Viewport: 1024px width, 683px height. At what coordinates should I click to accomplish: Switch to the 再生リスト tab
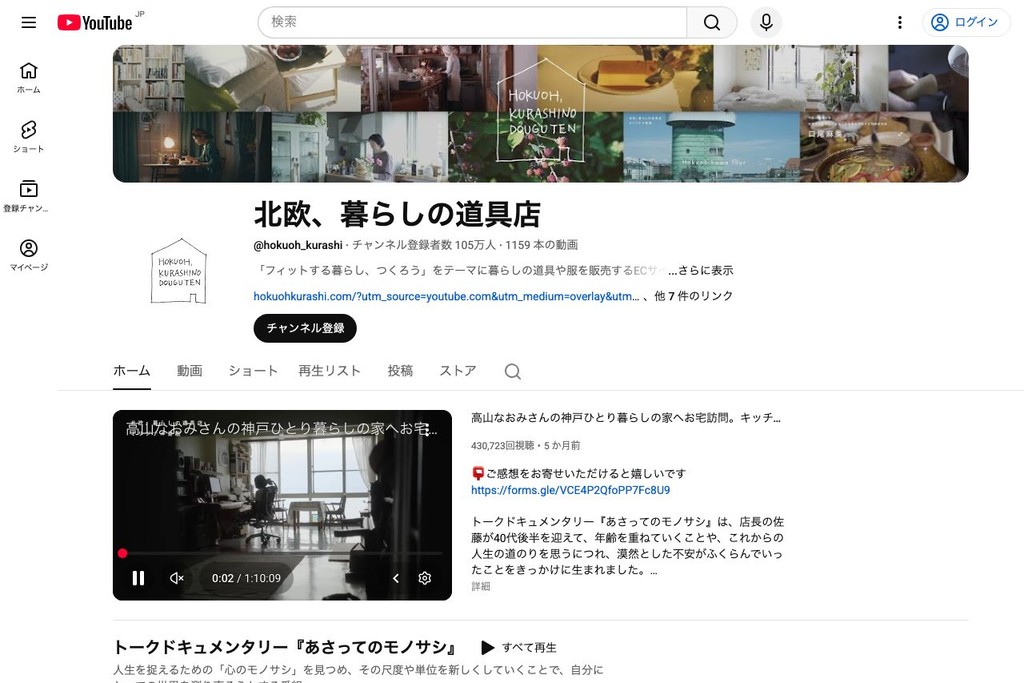[x=330, y=370]
